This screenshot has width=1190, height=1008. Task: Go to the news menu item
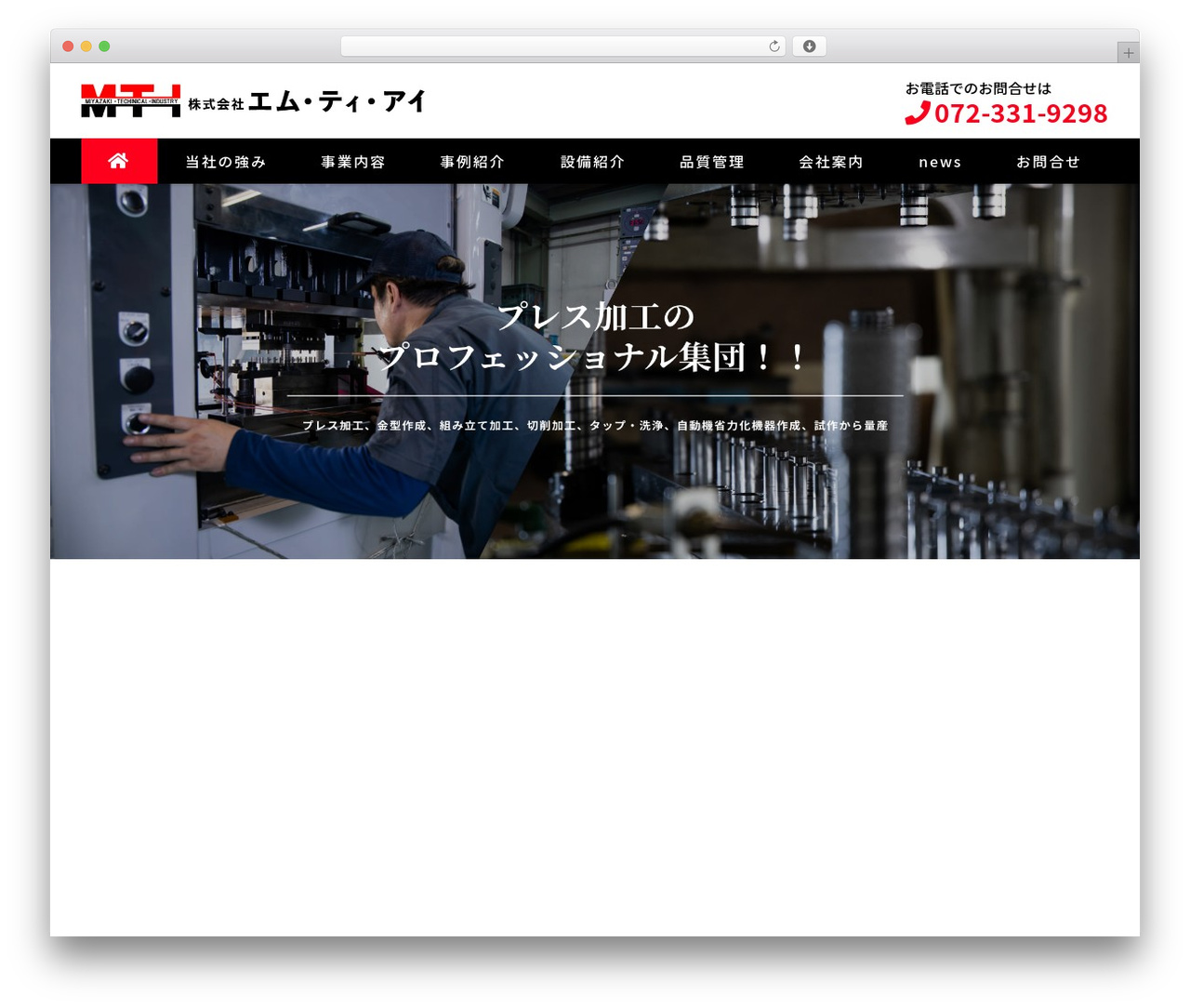940,163
